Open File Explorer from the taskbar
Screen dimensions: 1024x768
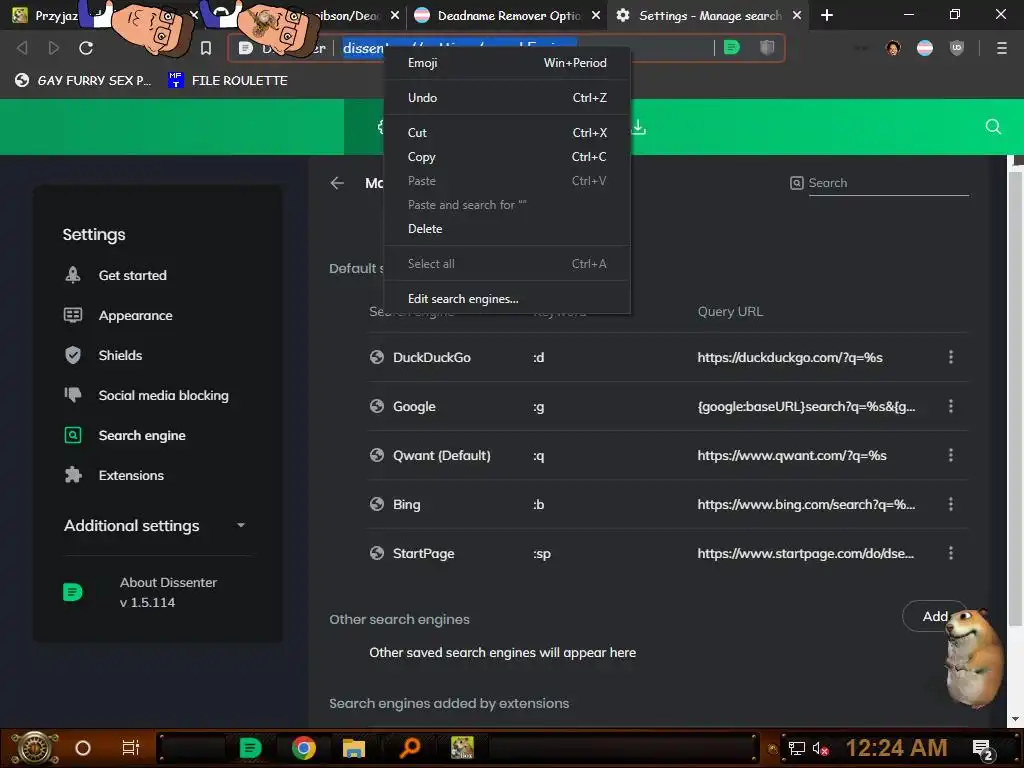354,748
